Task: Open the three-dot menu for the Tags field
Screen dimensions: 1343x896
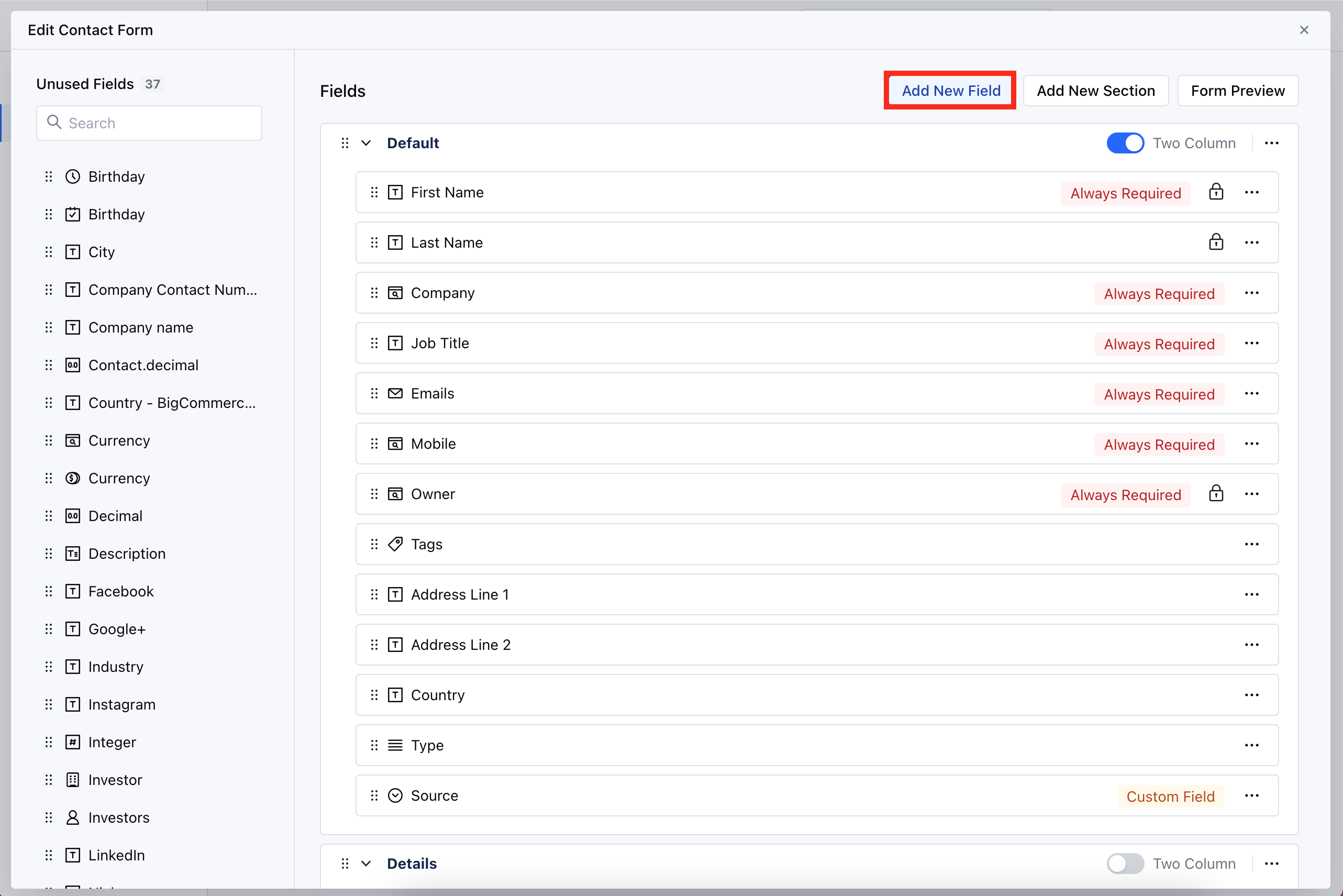Action: (1251, 545)
